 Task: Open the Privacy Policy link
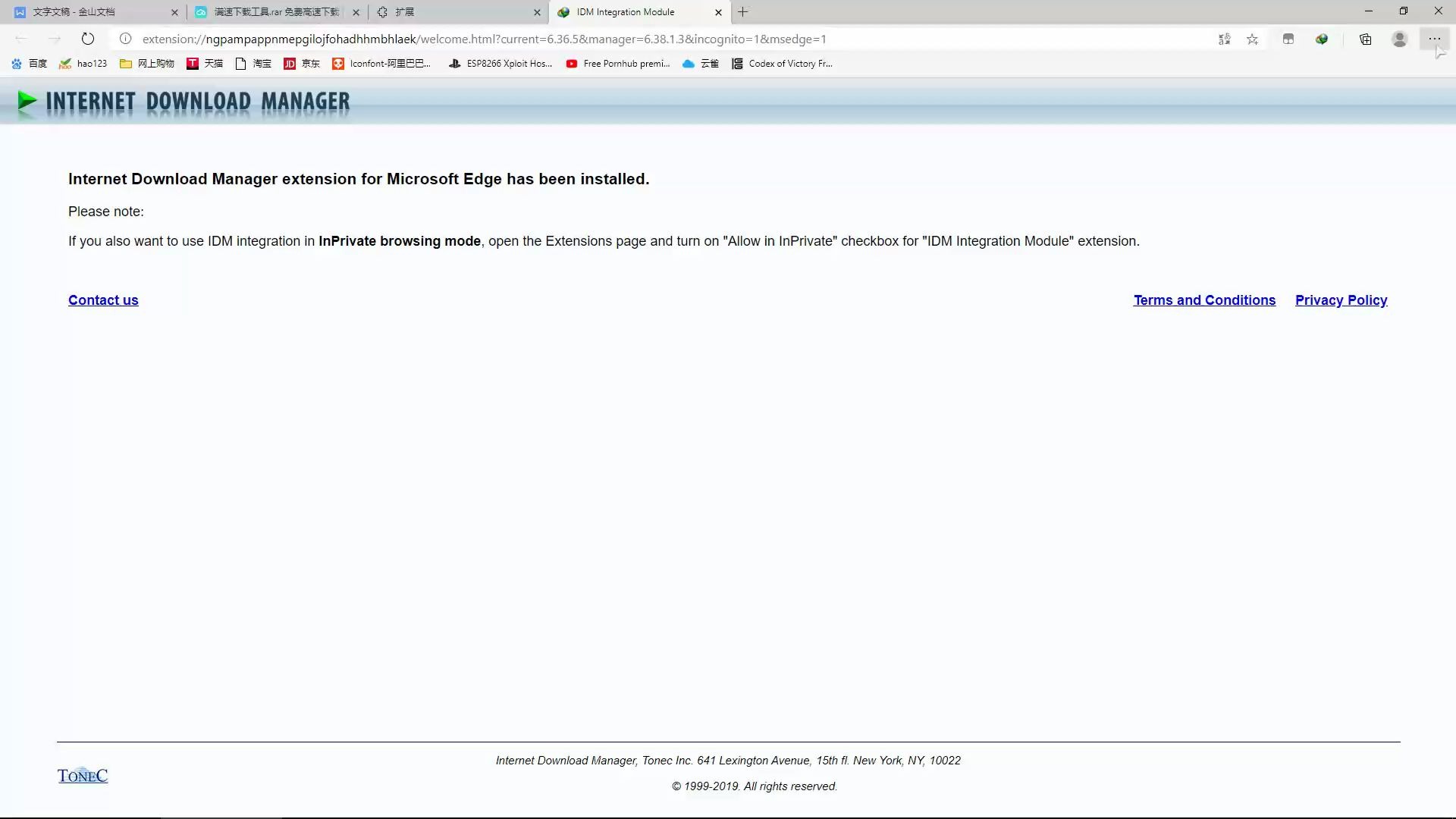pos(1341,300)
